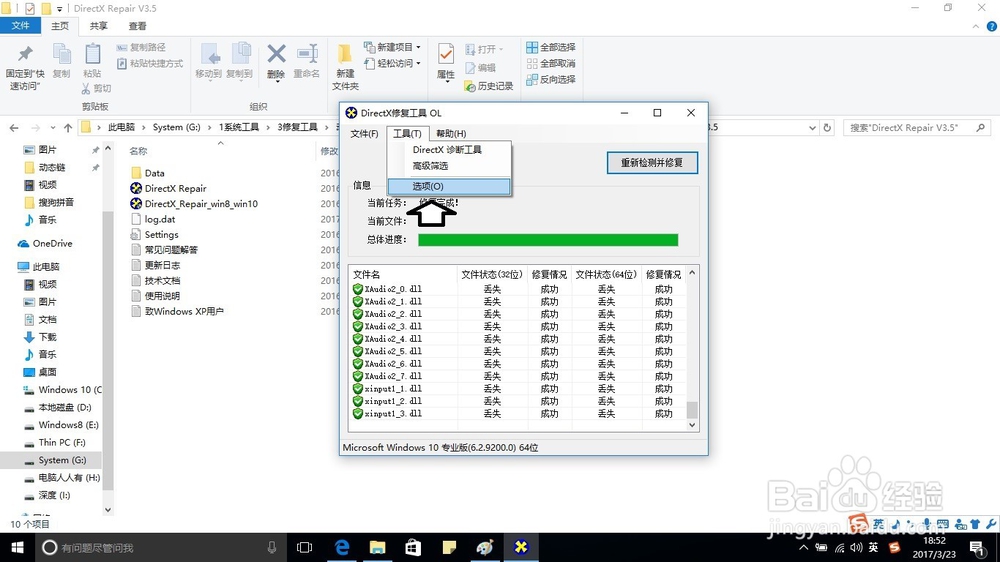
Task: Click the 文件名 column header in results
Action: click(367, 274)
